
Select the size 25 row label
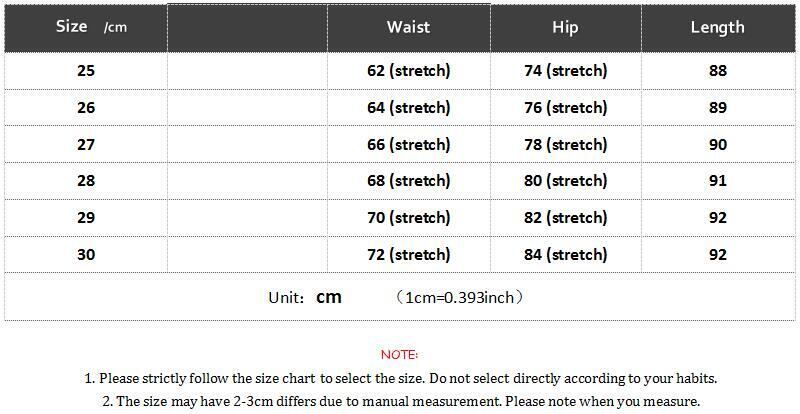pos(86,71)
